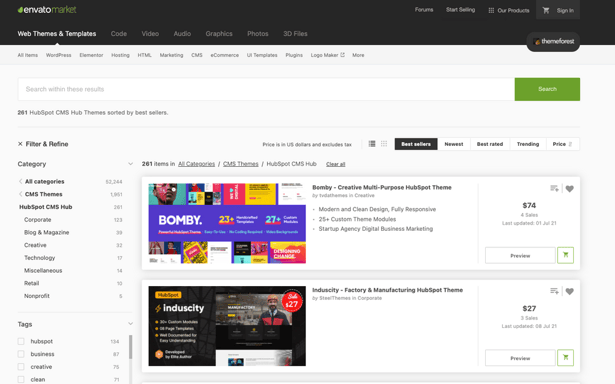The height and width of the screenshot is (384, 615).
Task: Select Web Themes & Templates tab
Action: click(x=57, y=34)
